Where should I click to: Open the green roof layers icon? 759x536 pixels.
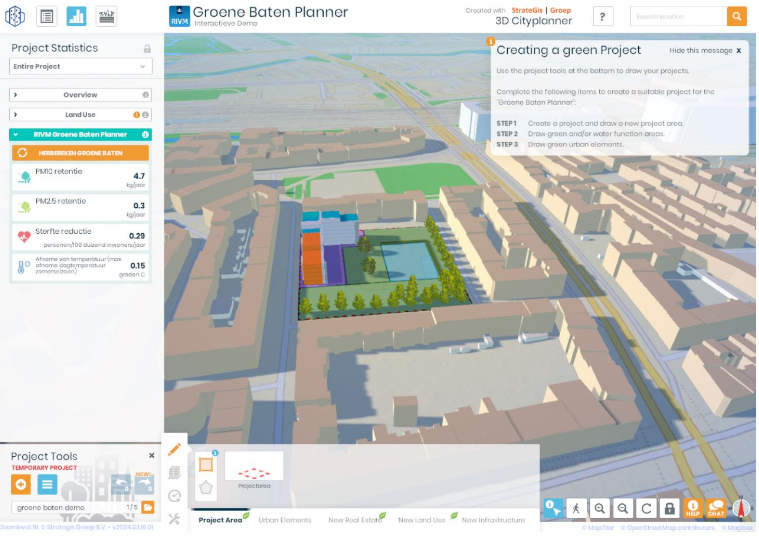(x=106, y=16)
